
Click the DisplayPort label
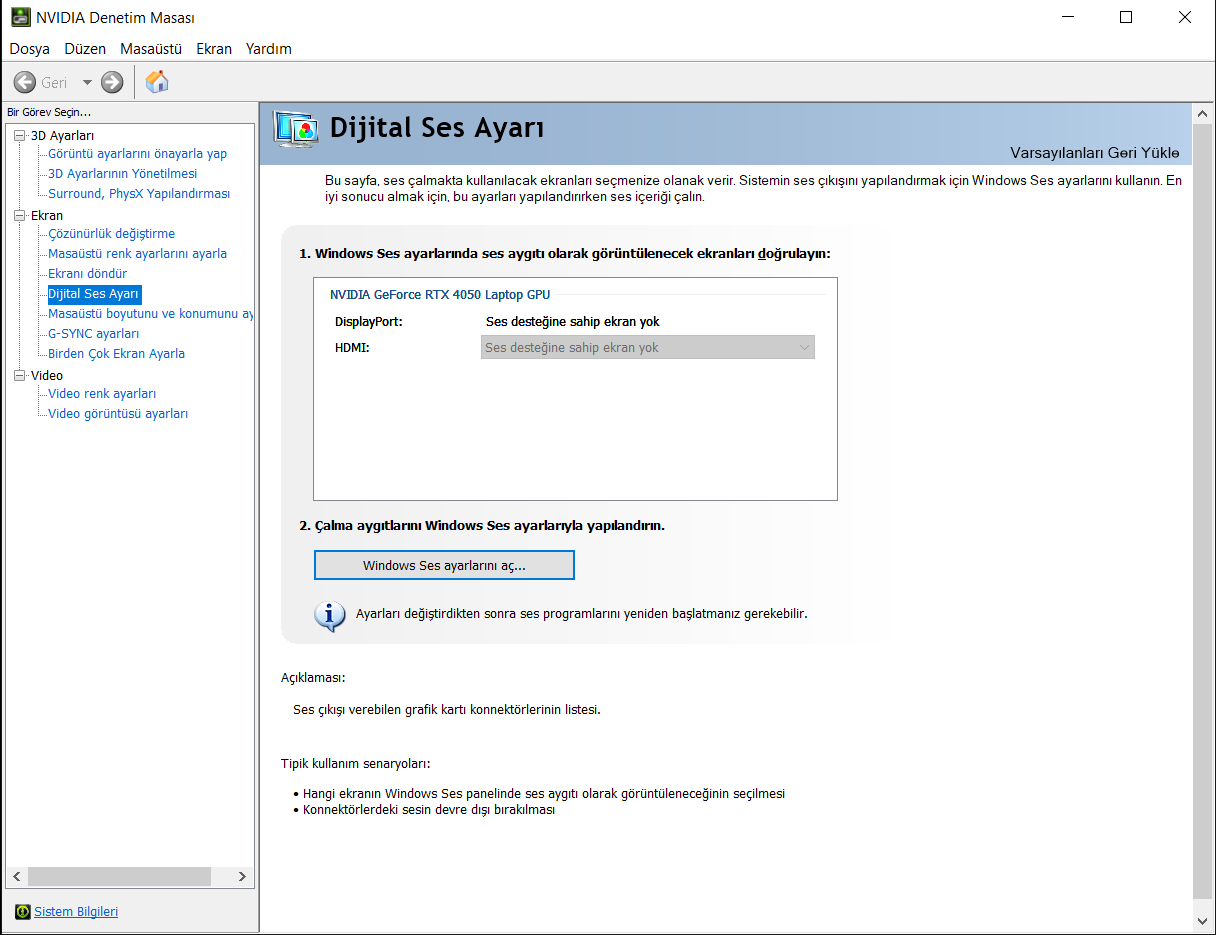tap(368, 321)
